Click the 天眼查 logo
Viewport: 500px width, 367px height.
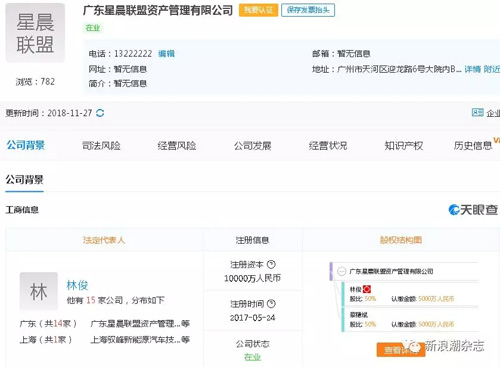[x=473, y=210]
